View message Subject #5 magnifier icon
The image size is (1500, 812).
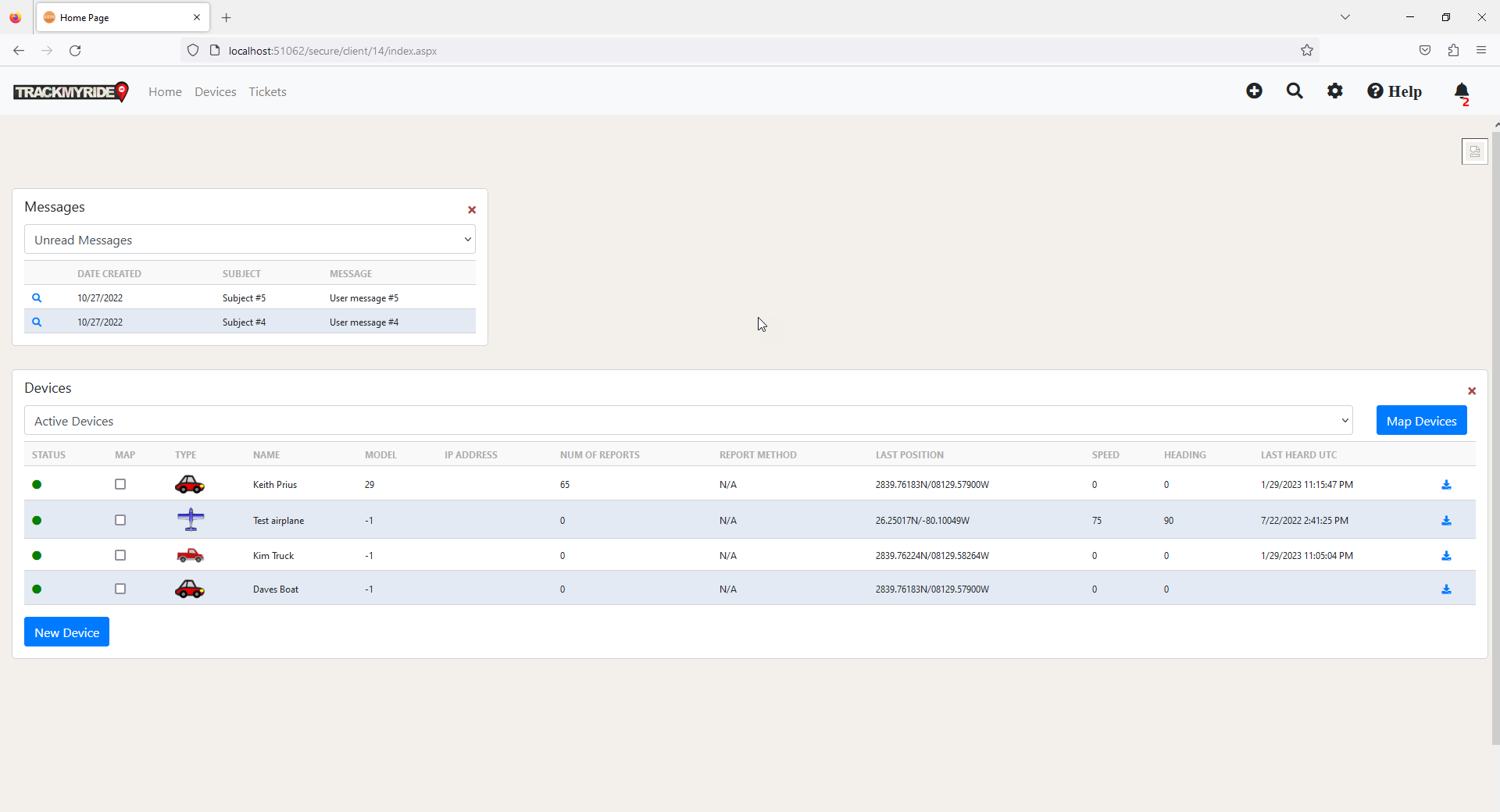coord(37,298)
